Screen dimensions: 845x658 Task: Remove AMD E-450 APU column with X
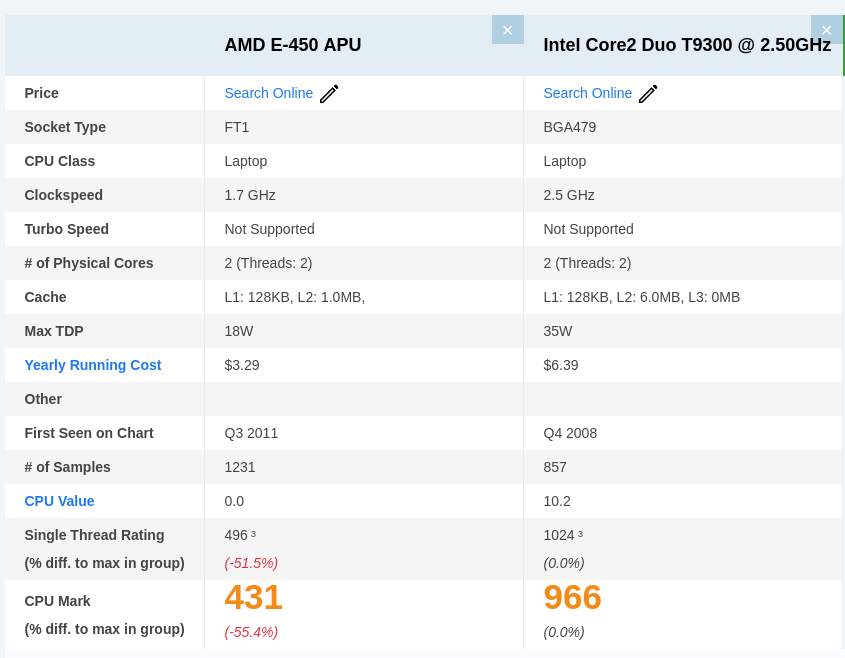(x=508, y=30)
